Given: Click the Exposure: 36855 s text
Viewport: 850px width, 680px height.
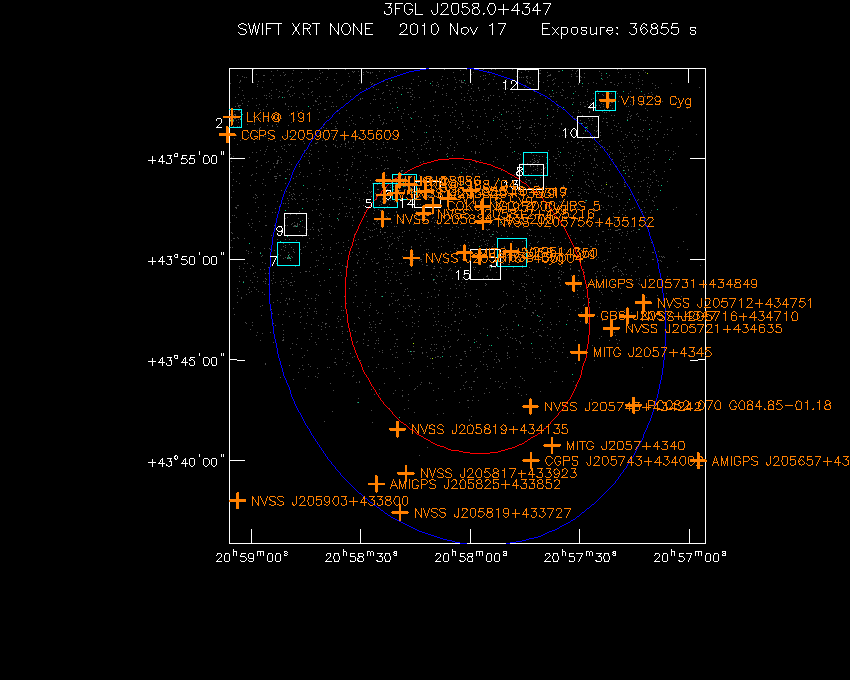Looking at the screenshot, I should click(x=619, y=29).
